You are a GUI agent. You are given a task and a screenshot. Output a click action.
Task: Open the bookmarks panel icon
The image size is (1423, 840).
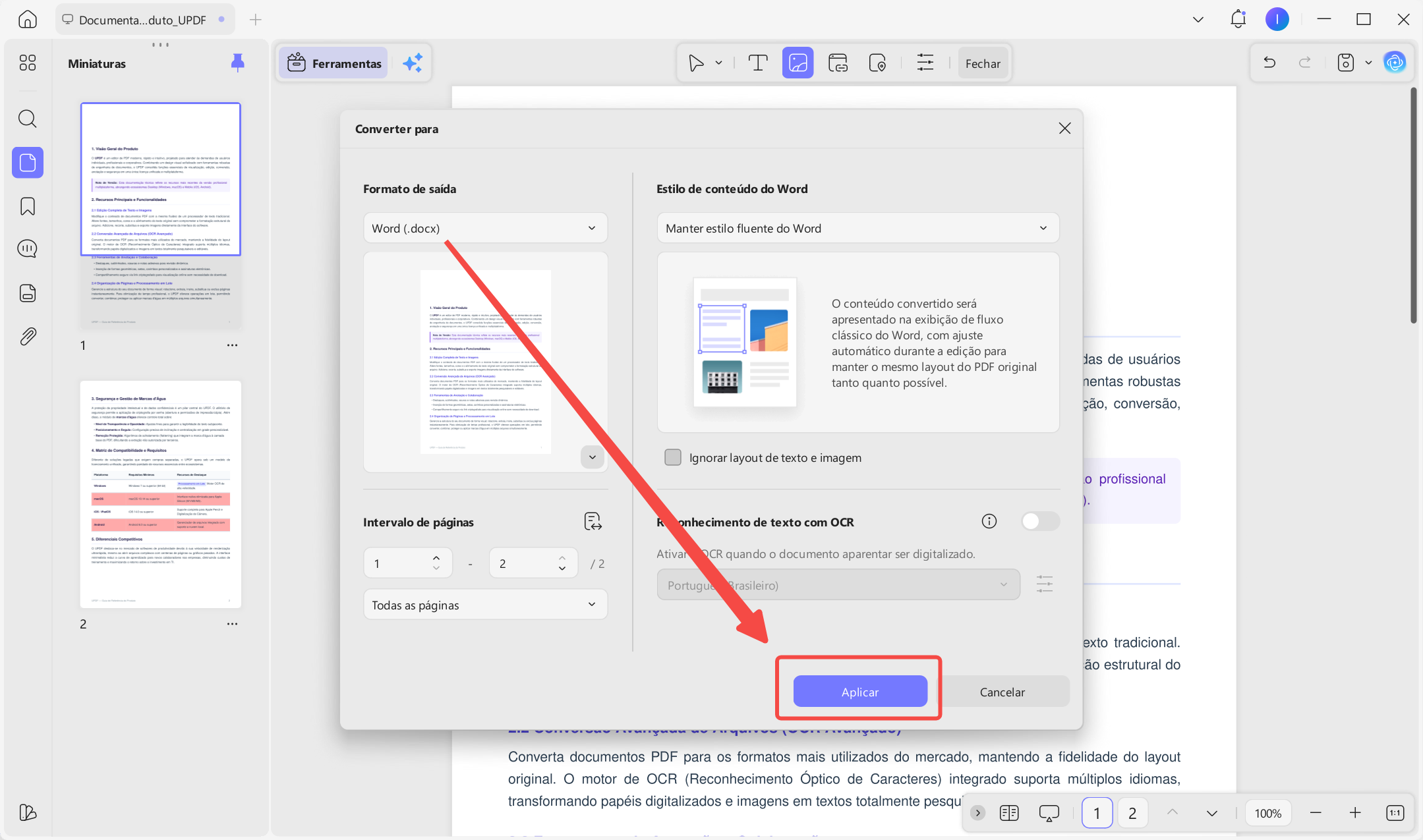27,206
